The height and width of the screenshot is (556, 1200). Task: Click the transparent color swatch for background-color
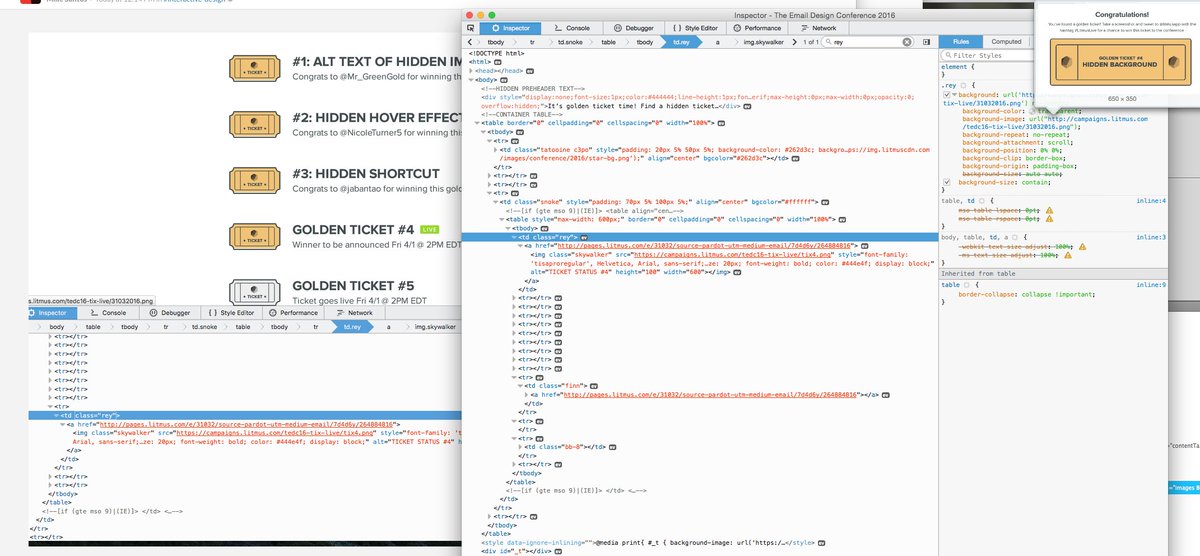(1034, 110)
